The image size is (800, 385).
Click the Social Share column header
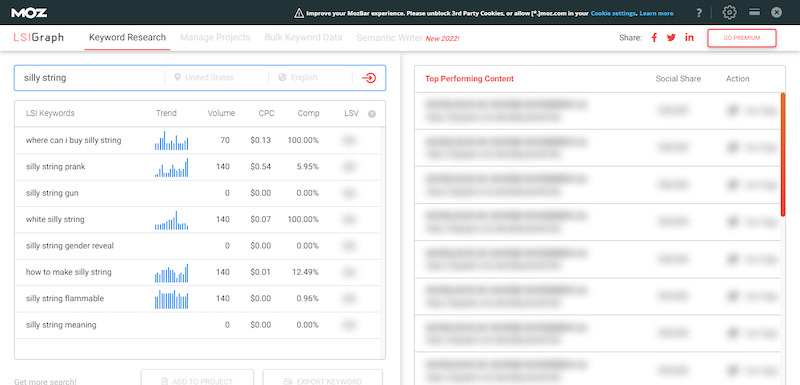[678, 79]
